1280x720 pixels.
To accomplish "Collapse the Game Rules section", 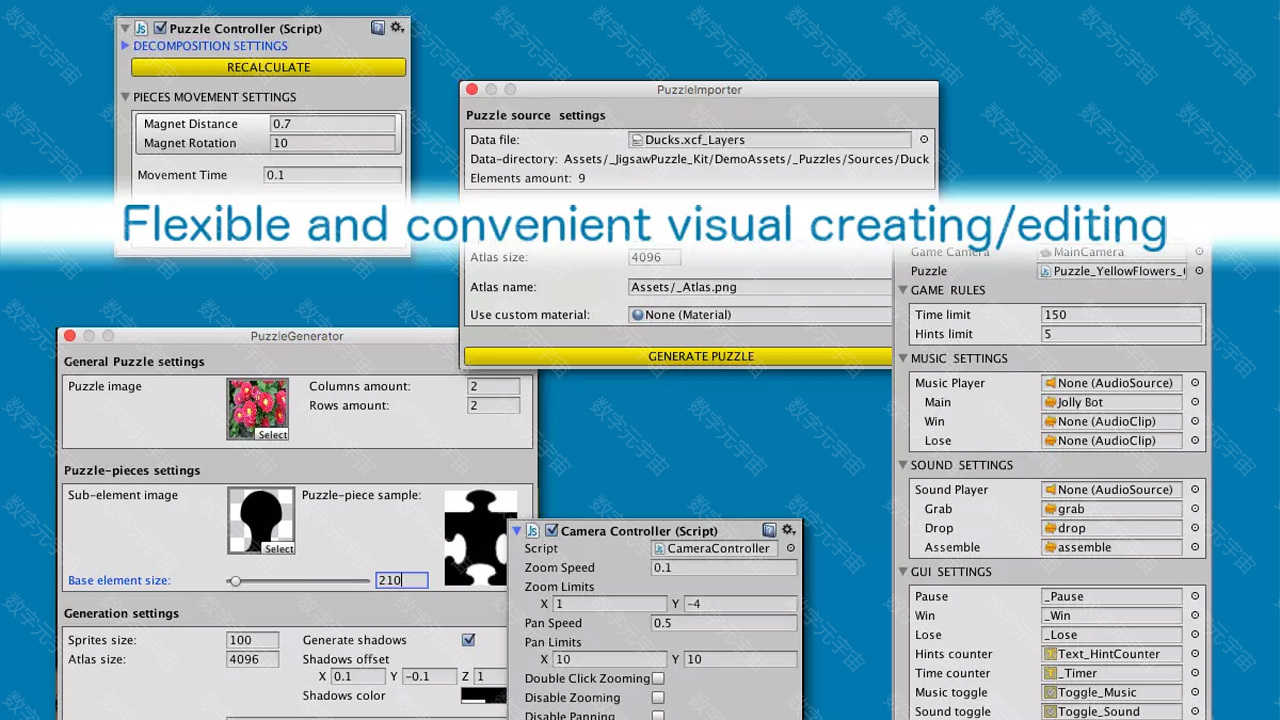I will 903,290.
